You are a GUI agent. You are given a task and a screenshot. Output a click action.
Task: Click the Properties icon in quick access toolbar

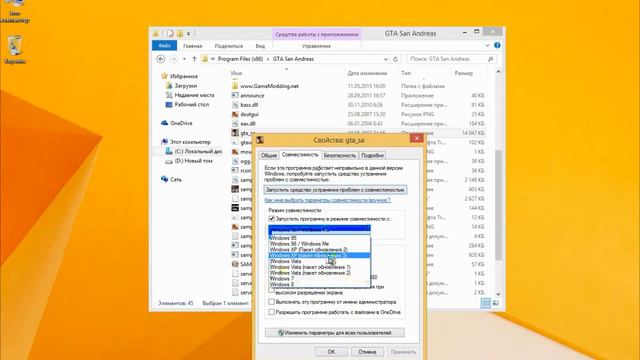click(170, 33)
